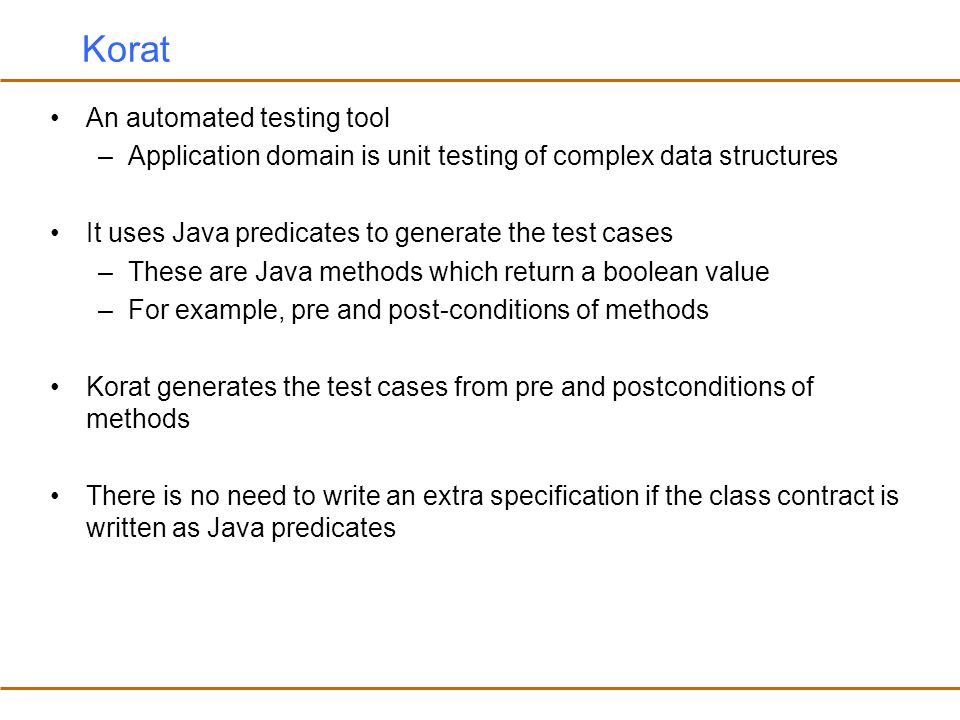Click the orange line under the title
The width and height of the screenshot is (960, 720).
(480, 80)
